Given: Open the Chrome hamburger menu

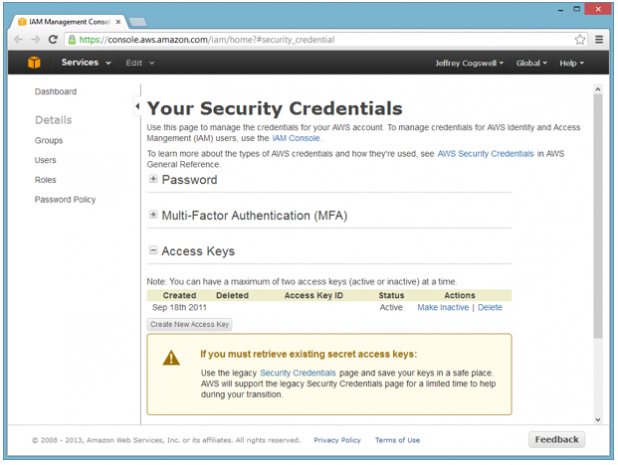Looking at the screenshot, I should 599,40.
